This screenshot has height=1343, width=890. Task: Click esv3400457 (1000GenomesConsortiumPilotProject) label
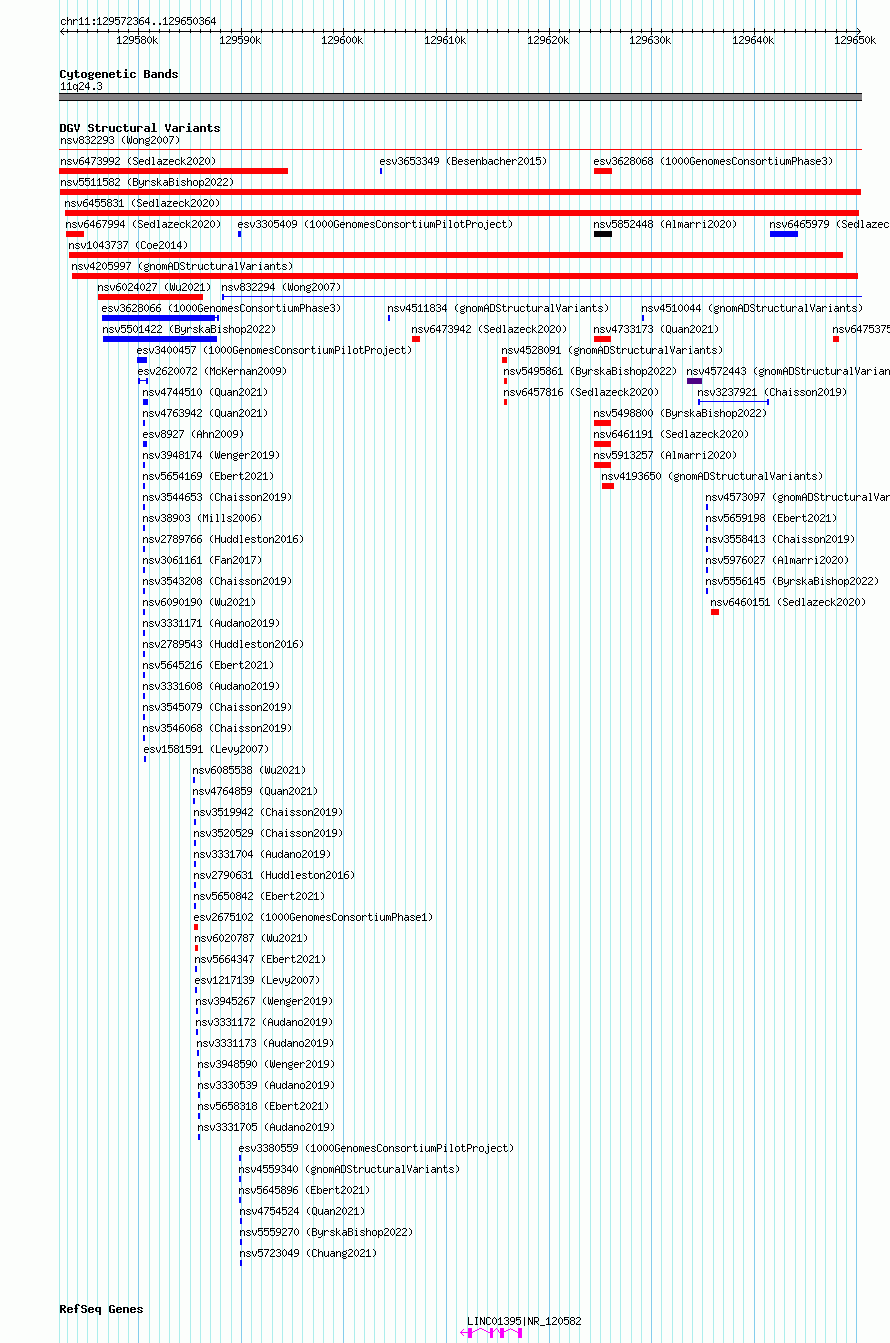pyautogui.click(x=274, y=350)
